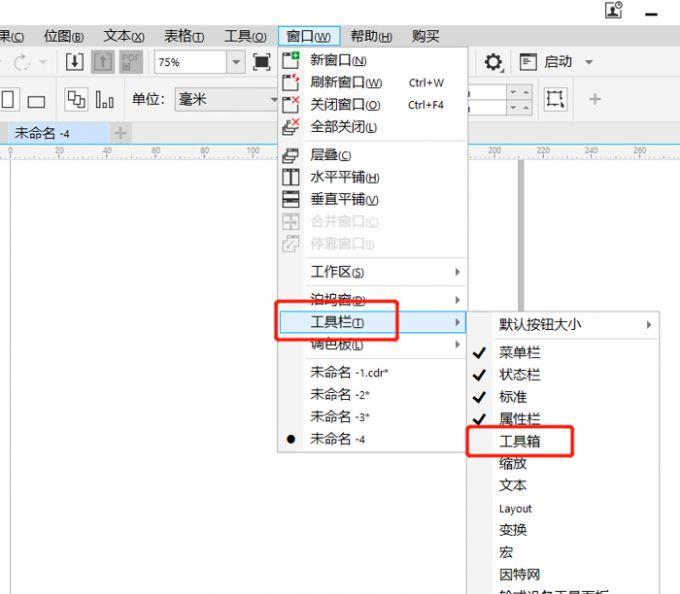Click the plus quick-customize icon in property bar
This screenshot has height=594, width=680.
595,99
